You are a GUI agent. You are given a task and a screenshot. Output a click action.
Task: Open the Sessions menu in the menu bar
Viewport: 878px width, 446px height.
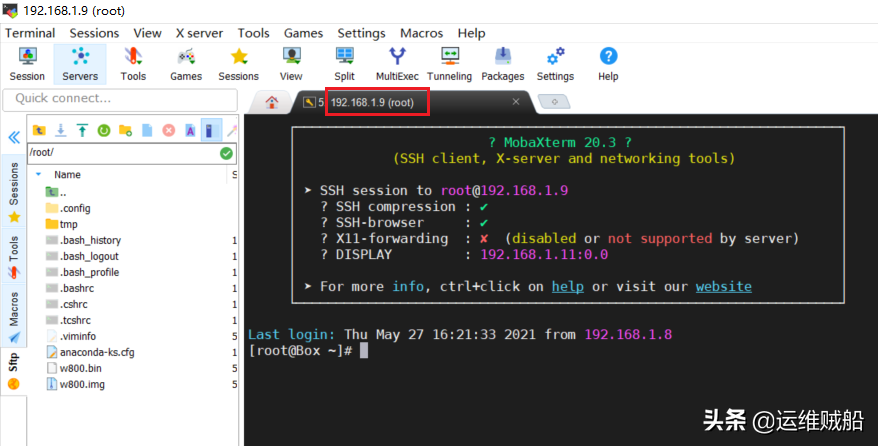(94, 33)
